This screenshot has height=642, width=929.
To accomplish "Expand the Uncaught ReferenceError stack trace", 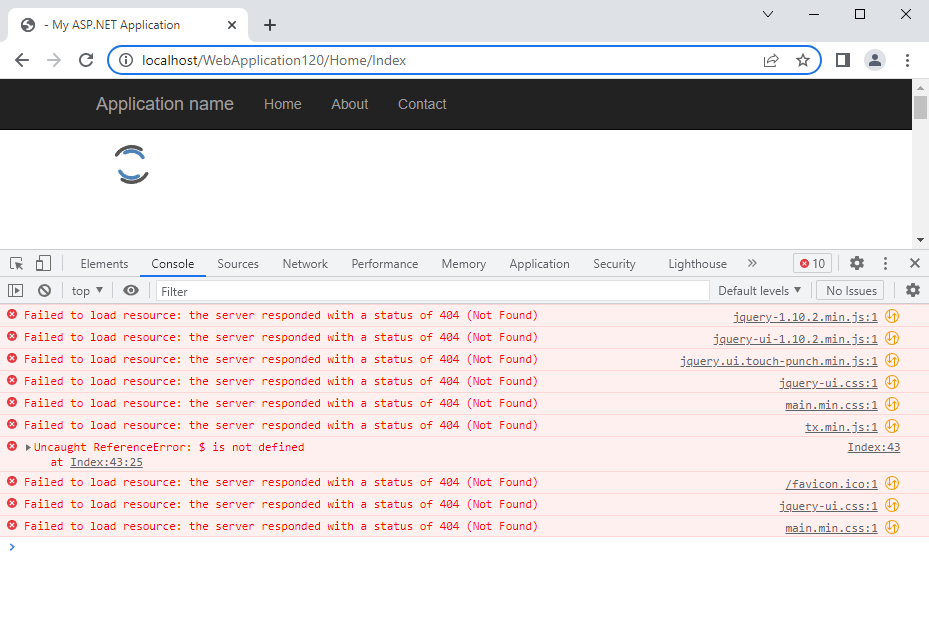I will tap(28, 448).
